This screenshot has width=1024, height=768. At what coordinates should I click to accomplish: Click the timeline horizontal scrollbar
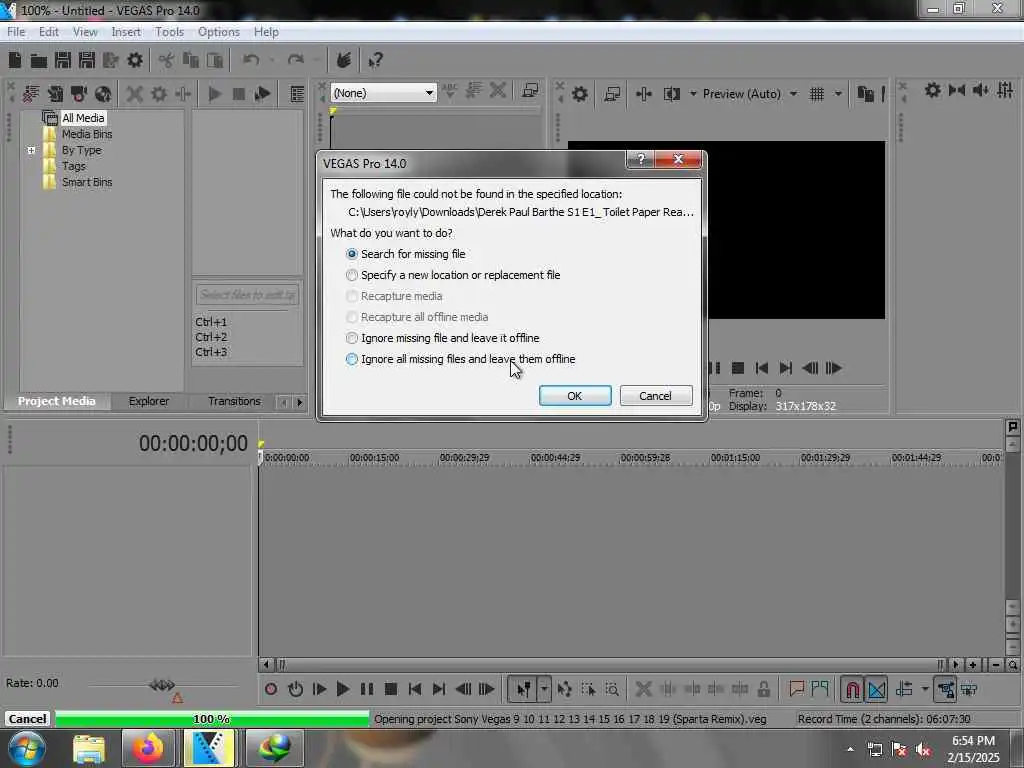click(x=611, y=665)
